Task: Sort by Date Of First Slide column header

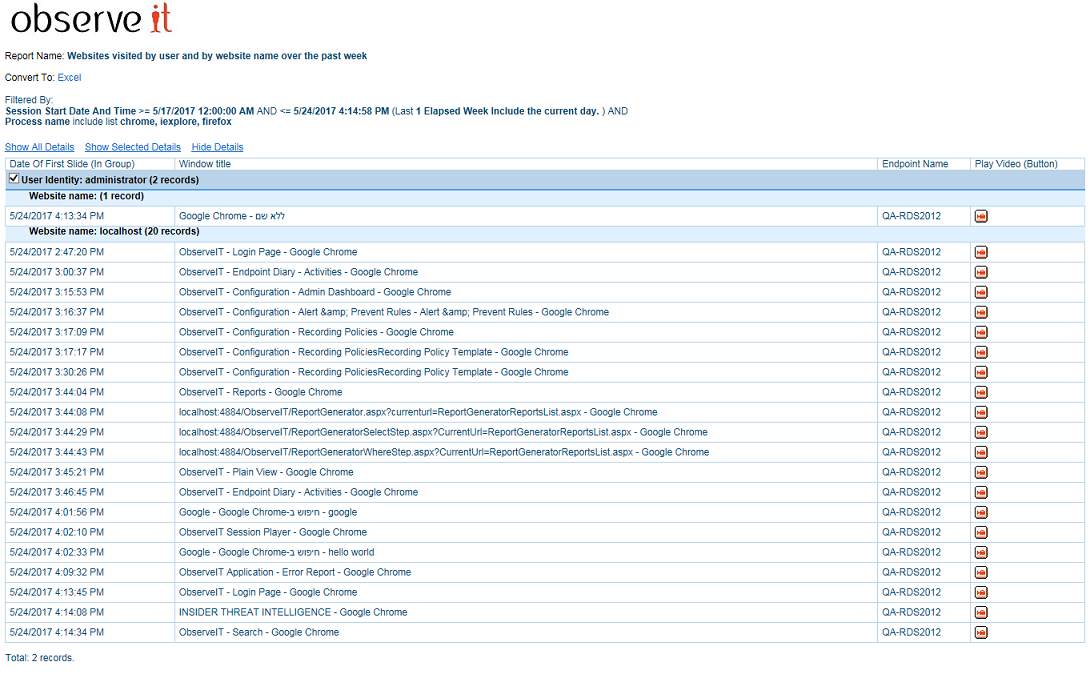Action: [x=71, y=164]
